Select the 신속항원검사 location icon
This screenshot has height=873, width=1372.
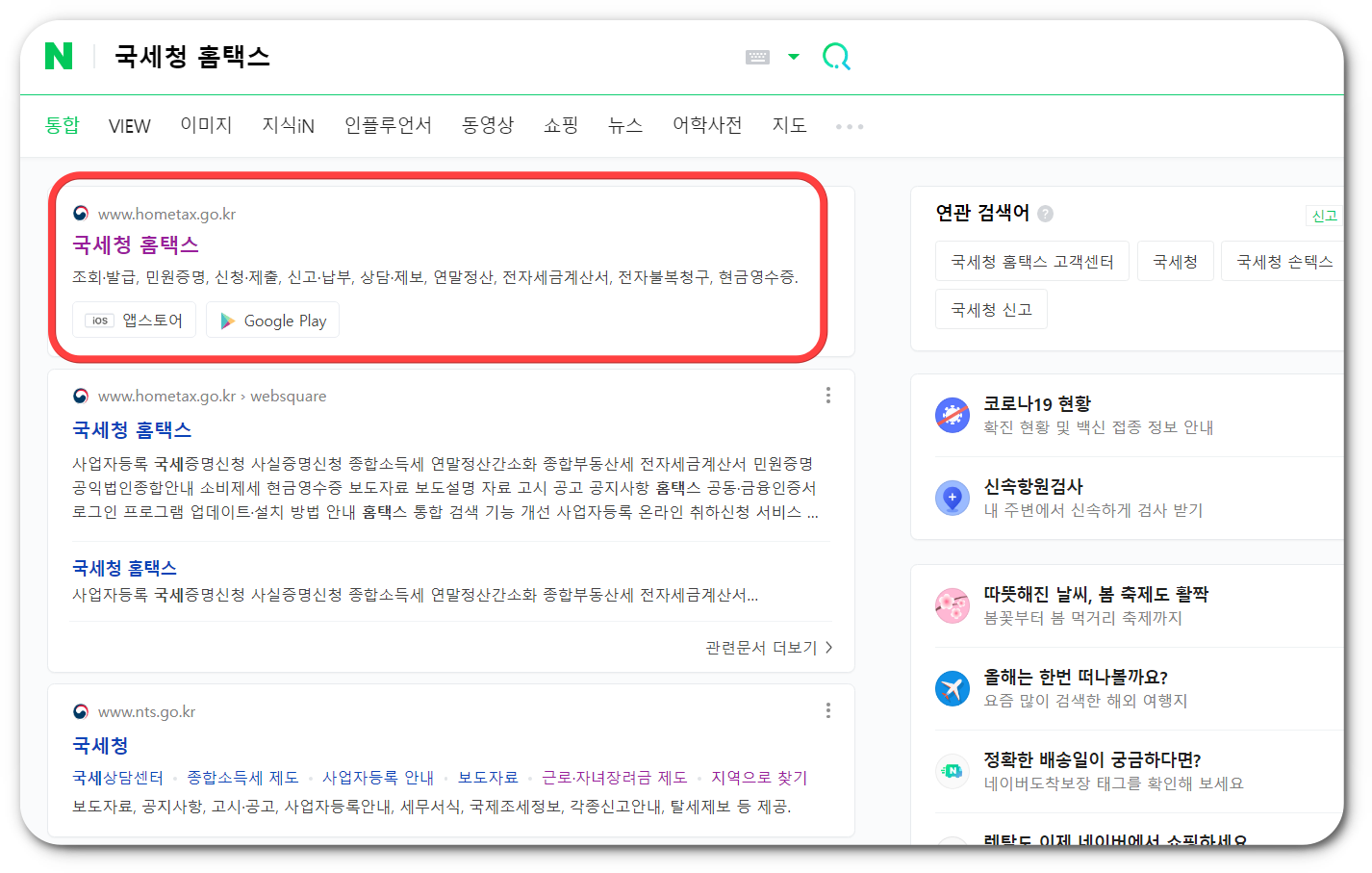click(x=953, y=497)
